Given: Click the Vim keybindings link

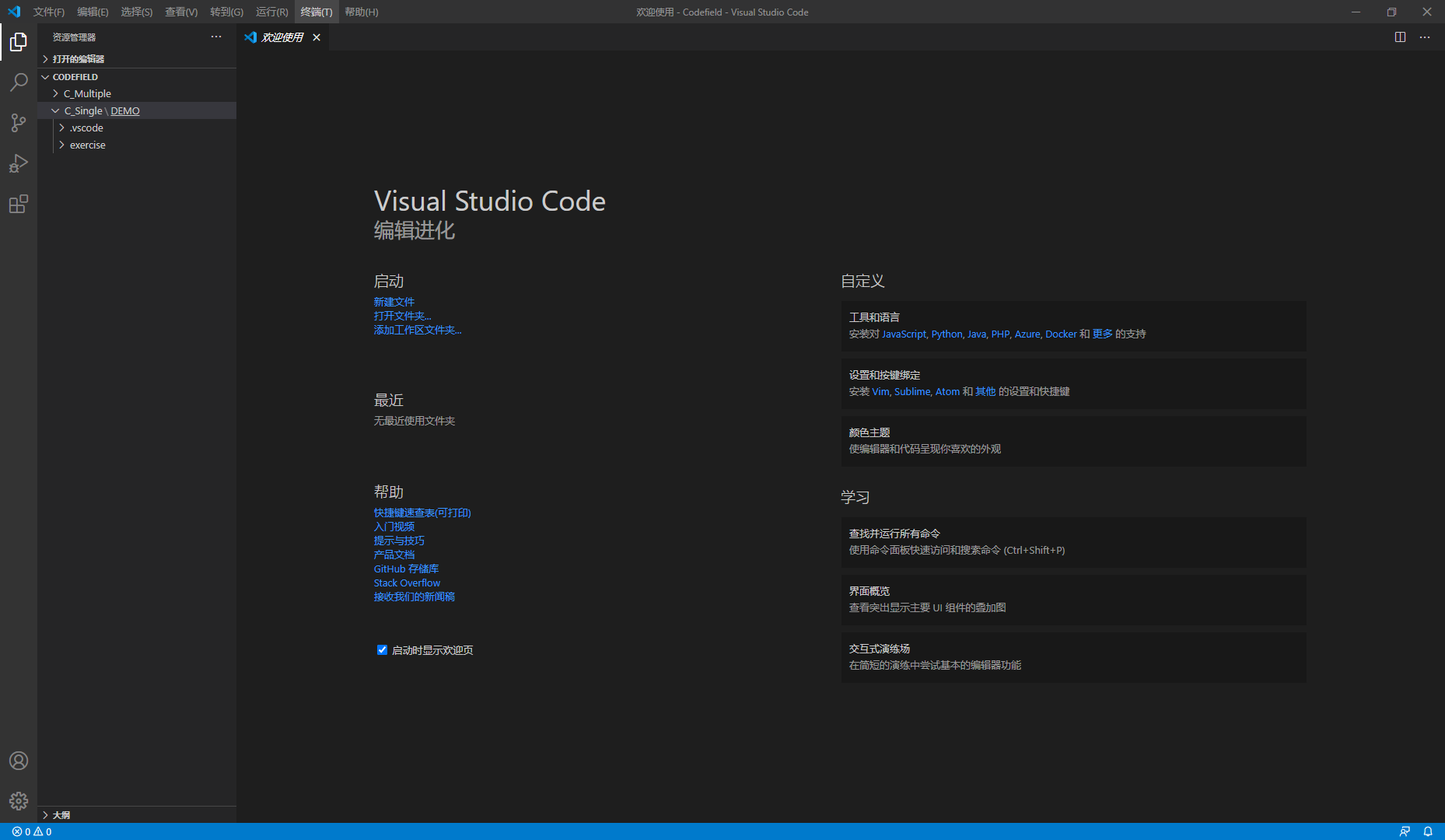Looking at the screenshot, I should coord(880,391).
